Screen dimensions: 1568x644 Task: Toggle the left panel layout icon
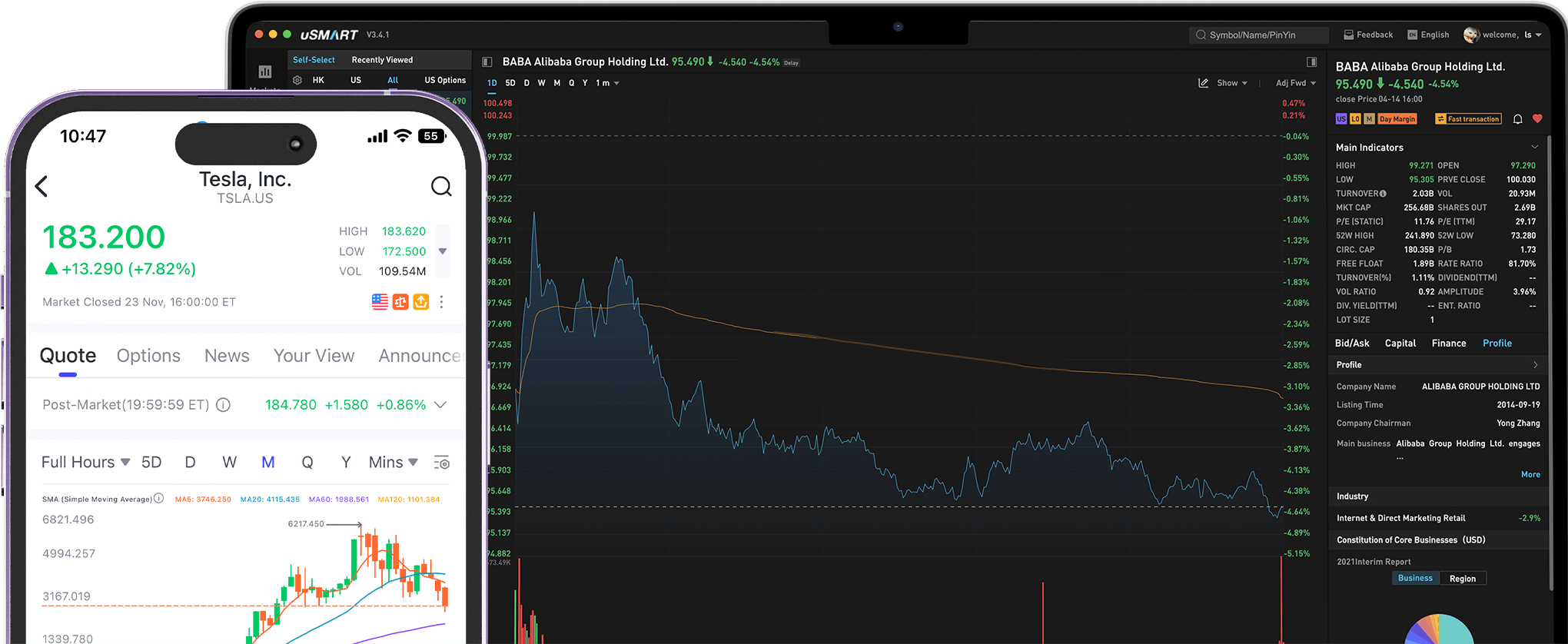click(x=487, y=62)
